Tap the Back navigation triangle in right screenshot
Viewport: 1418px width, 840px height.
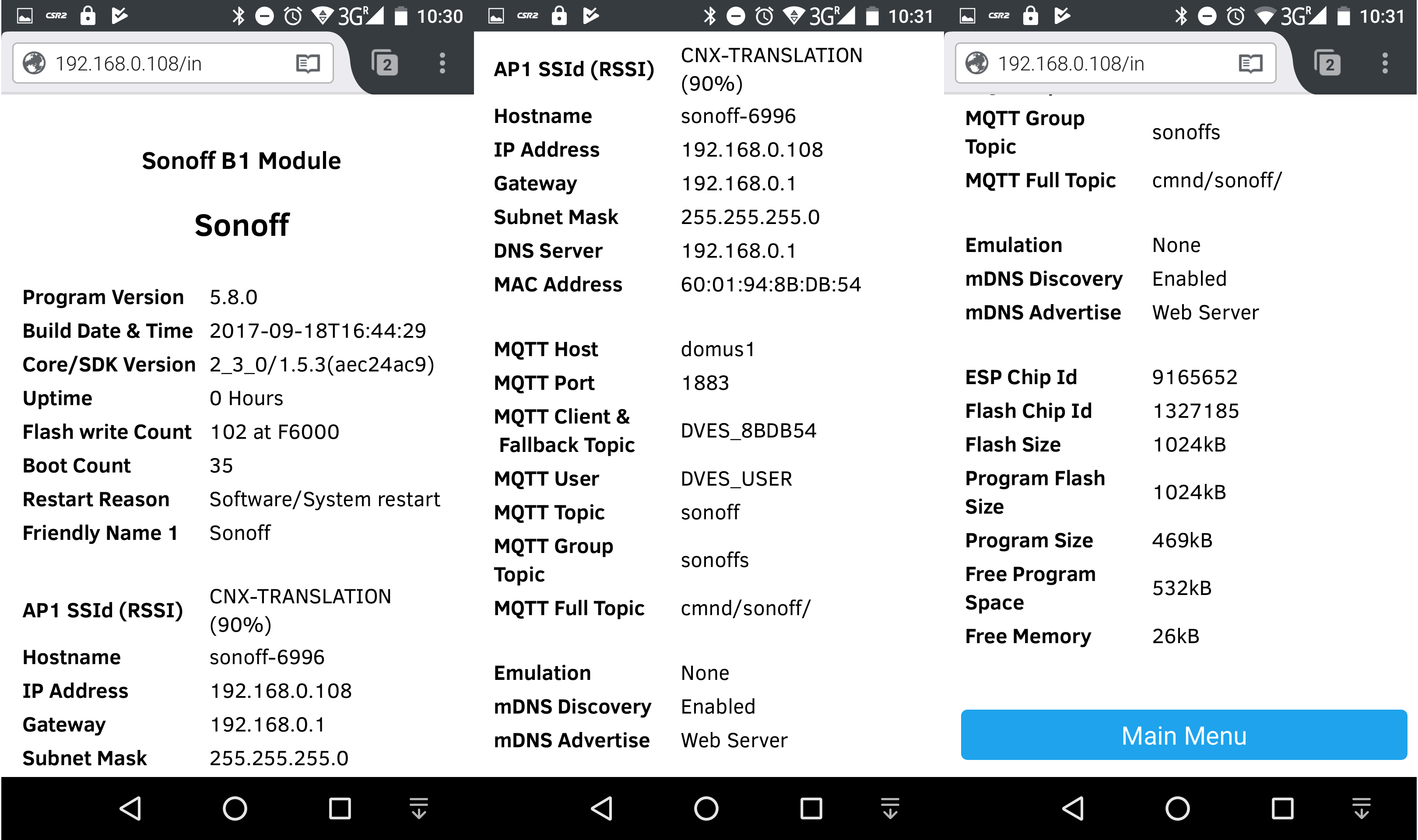pos(1073,808)
